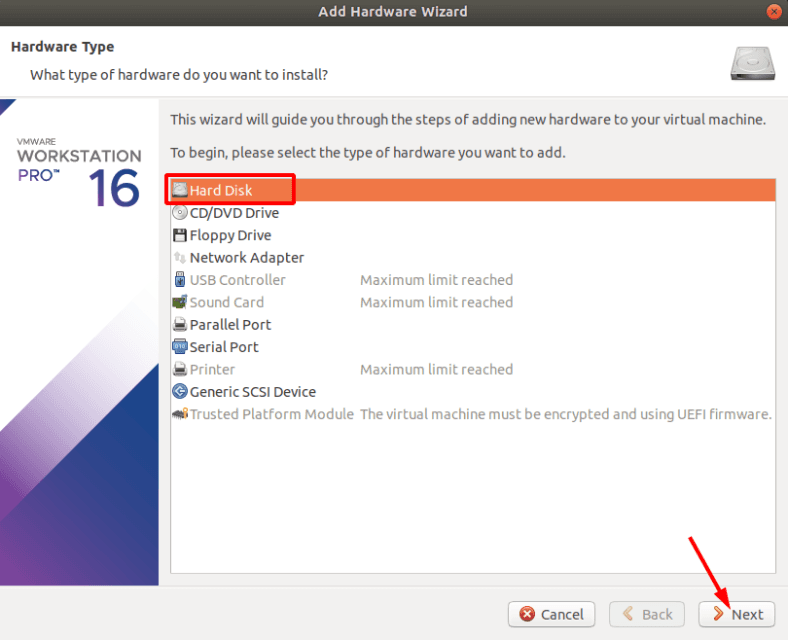Screen dimensions: 788x640
Task: Select the USB Controller entry
Action: coord(473,280)
